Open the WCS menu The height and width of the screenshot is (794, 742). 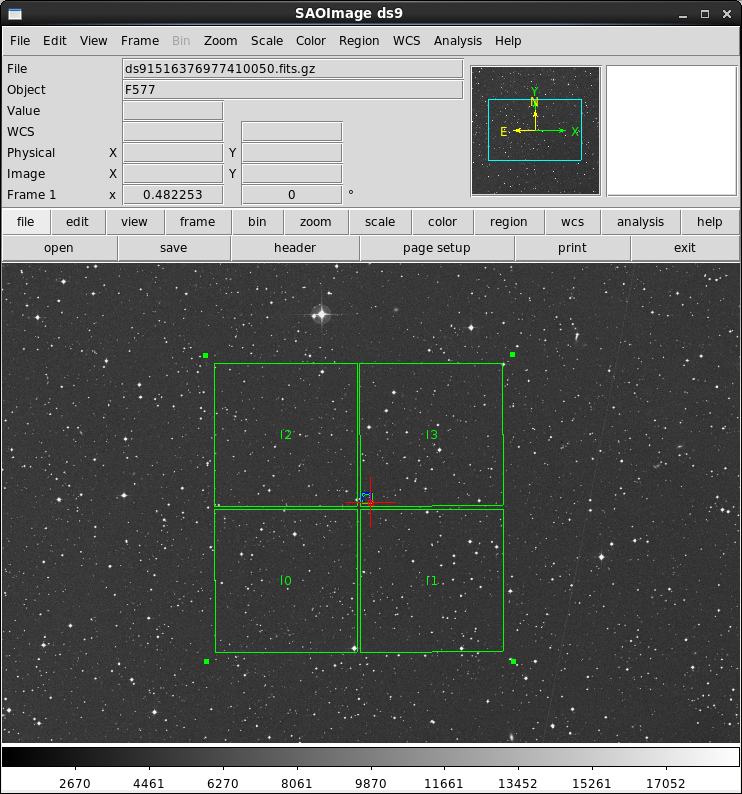[406, 41]
